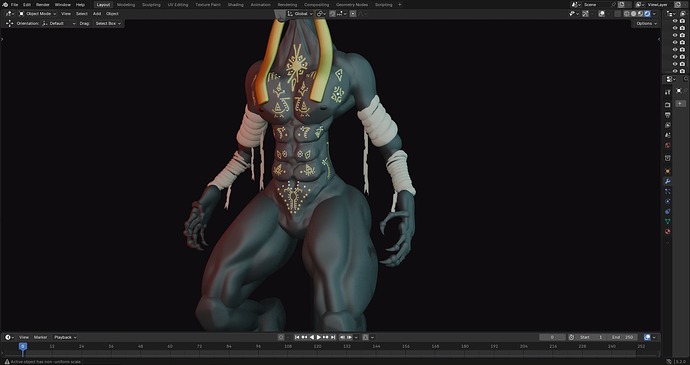Open Orientation Default dropdown

[x=59, y=23]
